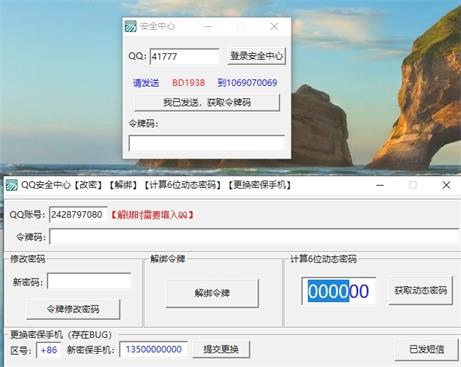Close the QQ安全中心 main window
The height and width of the screenshot is (367, 461).
point(446,185)
